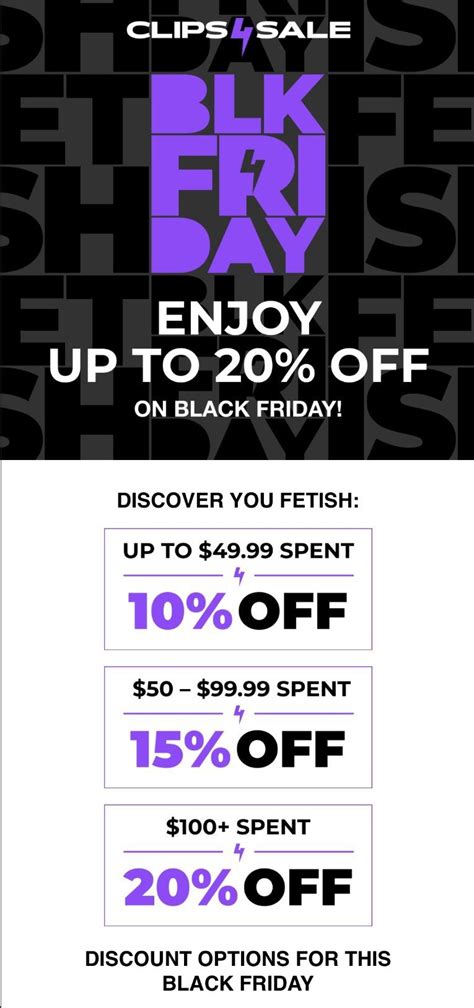Click the purple 15% text
This screenshot has height=1008, width=474.
[x=180, y=750]
